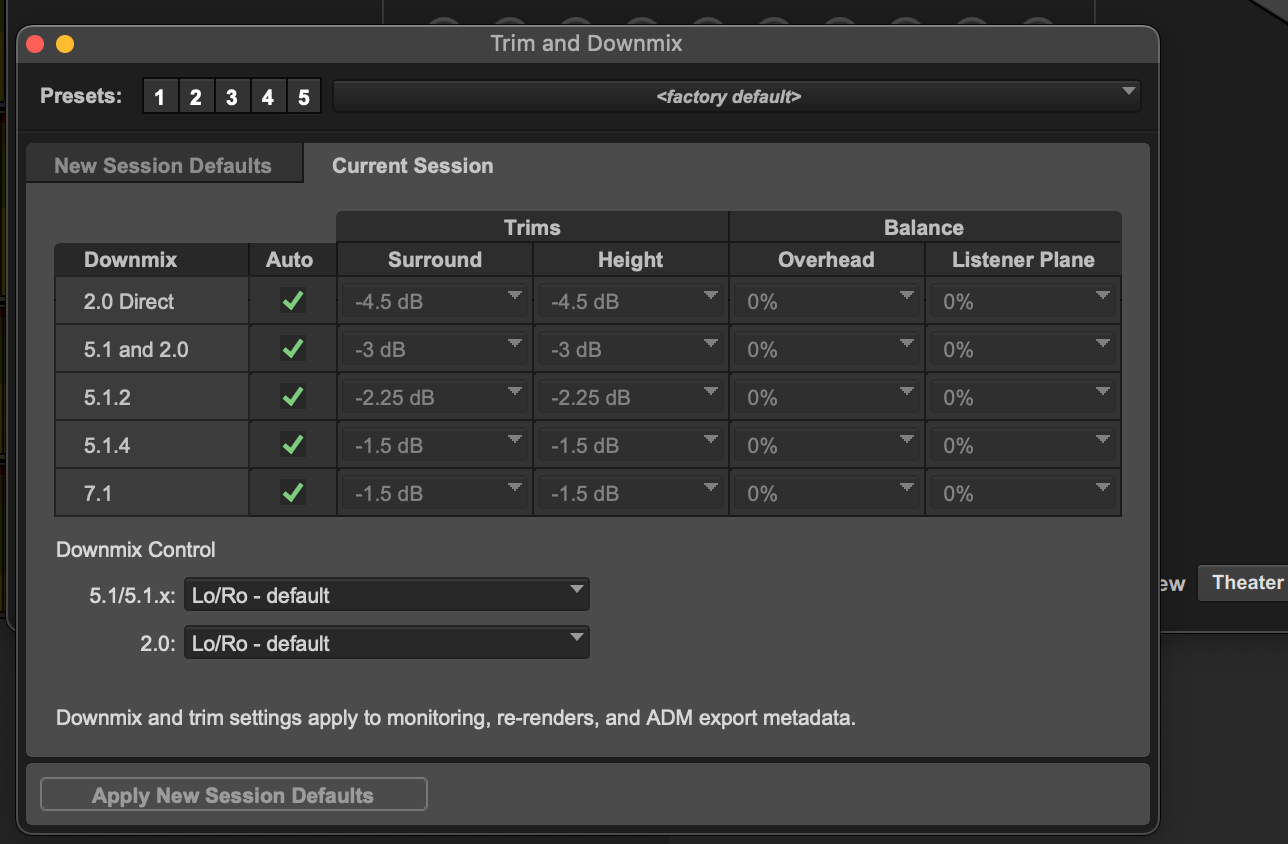Image resolution: width=1288 pixels, height=844 pixels.
Task: Close the Trim and Downmix window
Action: pyautogui.click(x=35, y=44)
